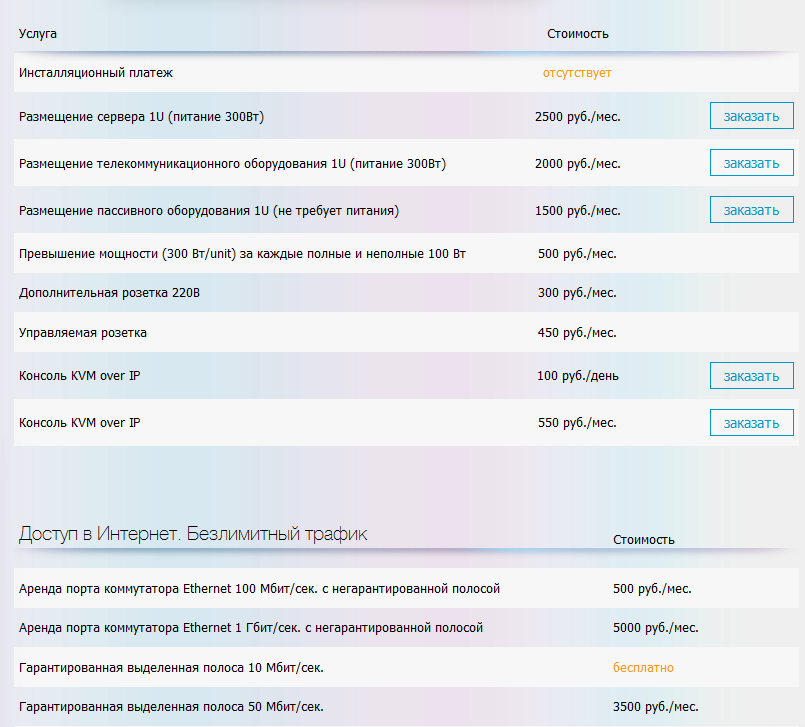Click the '5000 руб./мес.' price
The image size is (805, 727).
655,628
